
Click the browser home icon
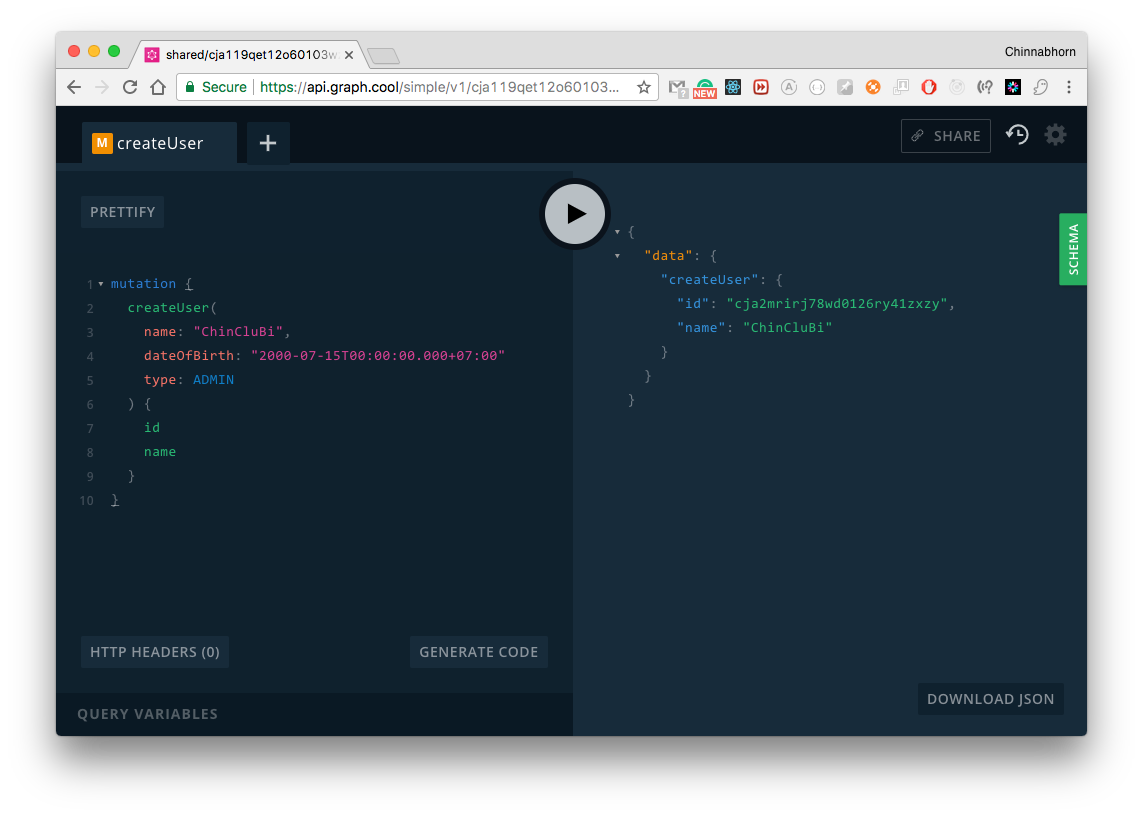click(158, 88)
